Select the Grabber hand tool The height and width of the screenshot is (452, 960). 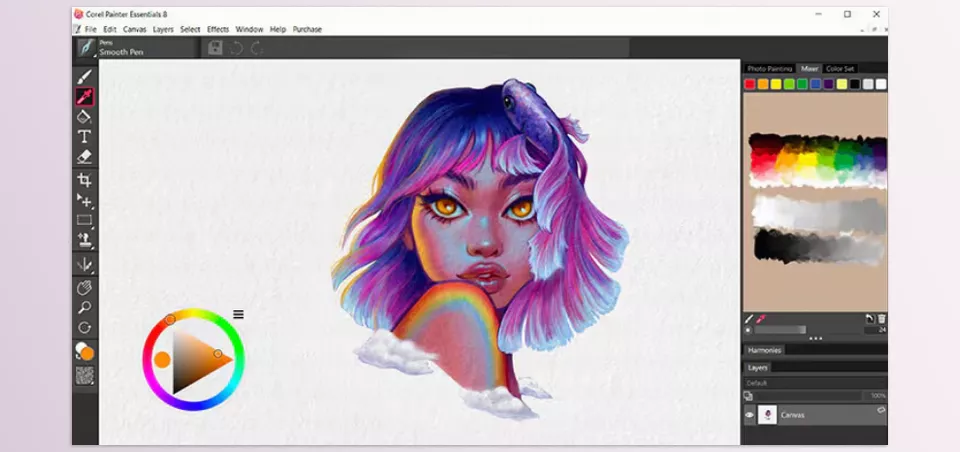(84, 288)
